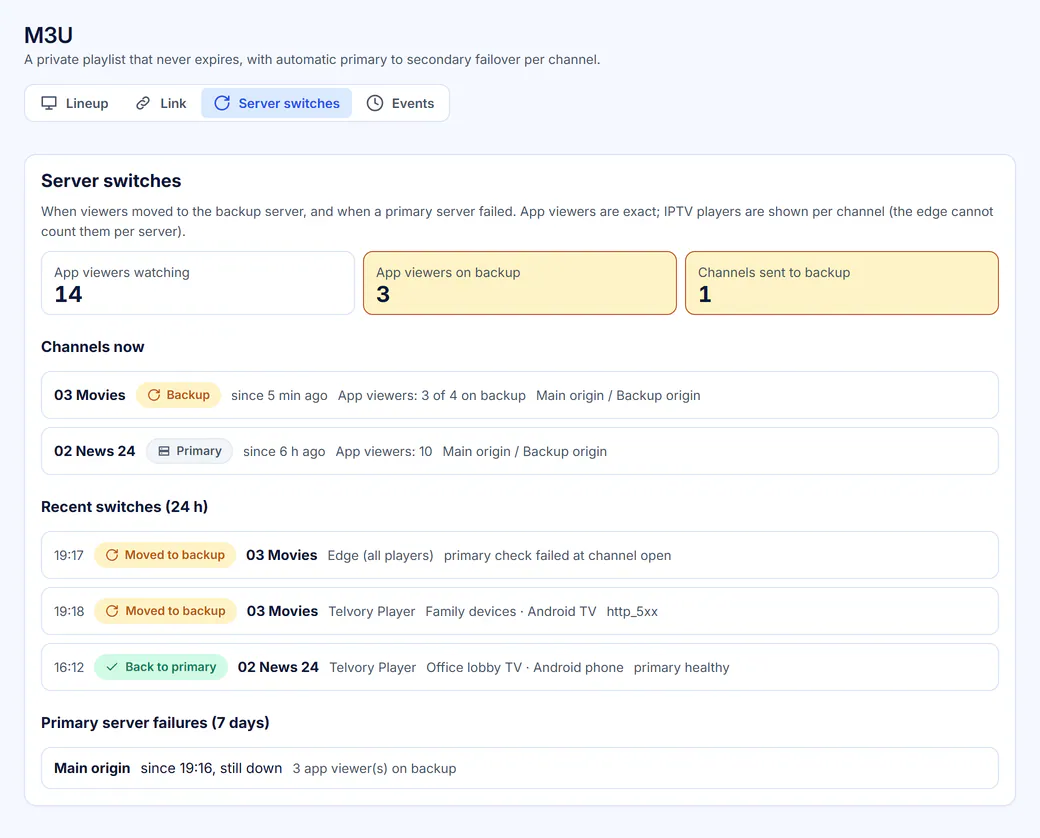Open the Lineup tab
The height and width of the screenshot is (838, 1040).
click(x=74, y=104)
